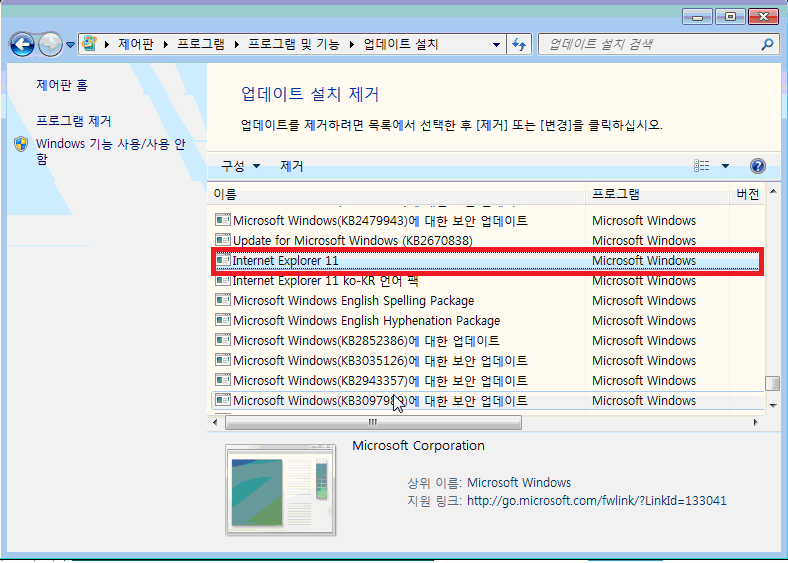Select the KB2852386 update row
788x563 pixels.
(x=486, y=341)
